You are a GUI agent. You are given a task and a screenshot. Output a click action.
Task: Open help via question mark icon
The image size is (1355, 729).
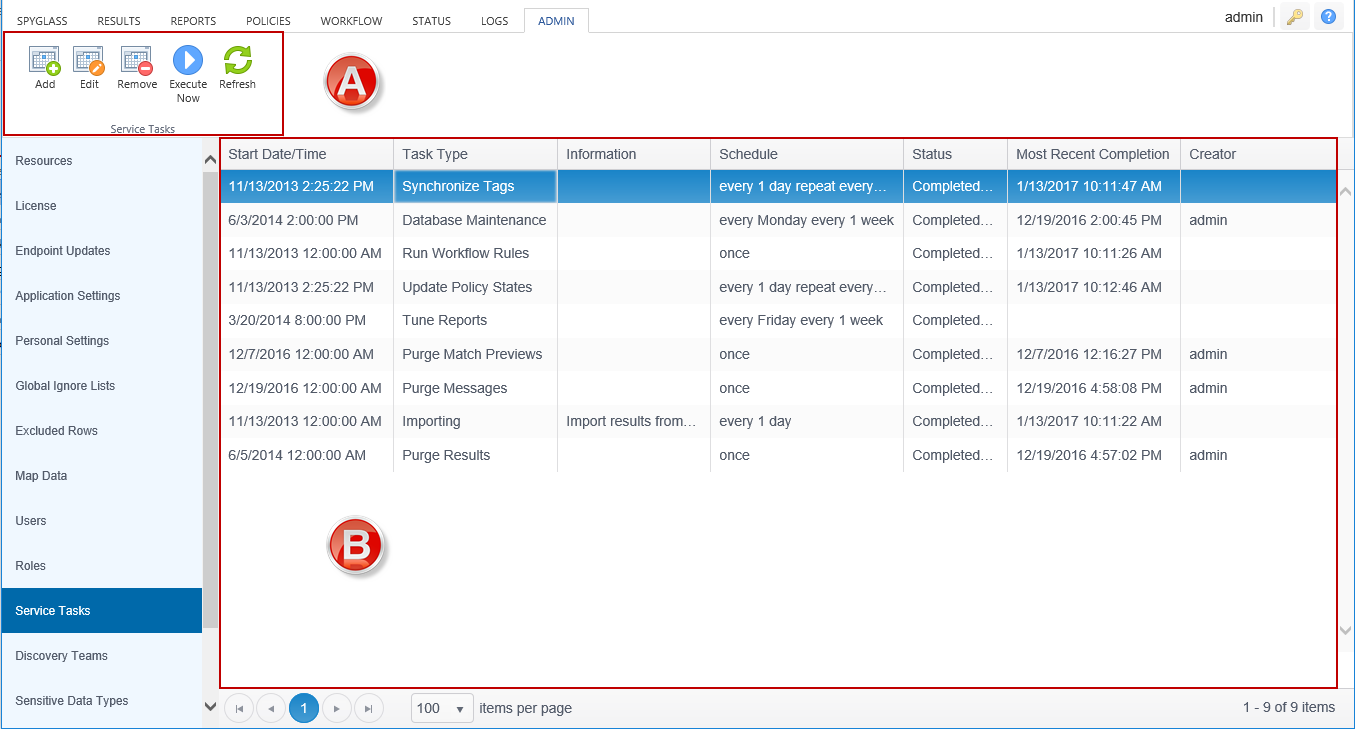click(x=1328, y=17)
